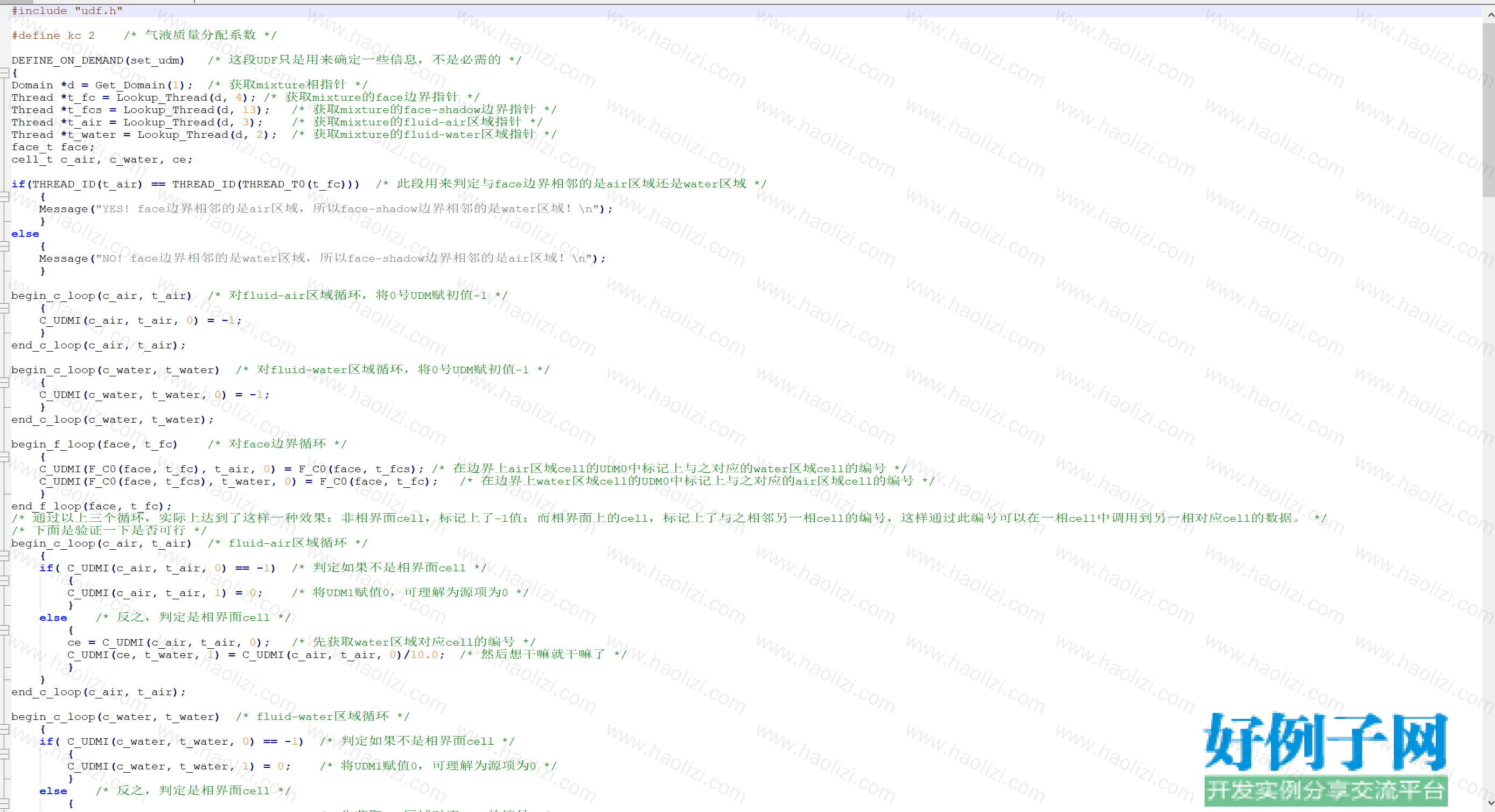Collapse fold under if(THREAD_ID(t_air) line

click(4, 197)
